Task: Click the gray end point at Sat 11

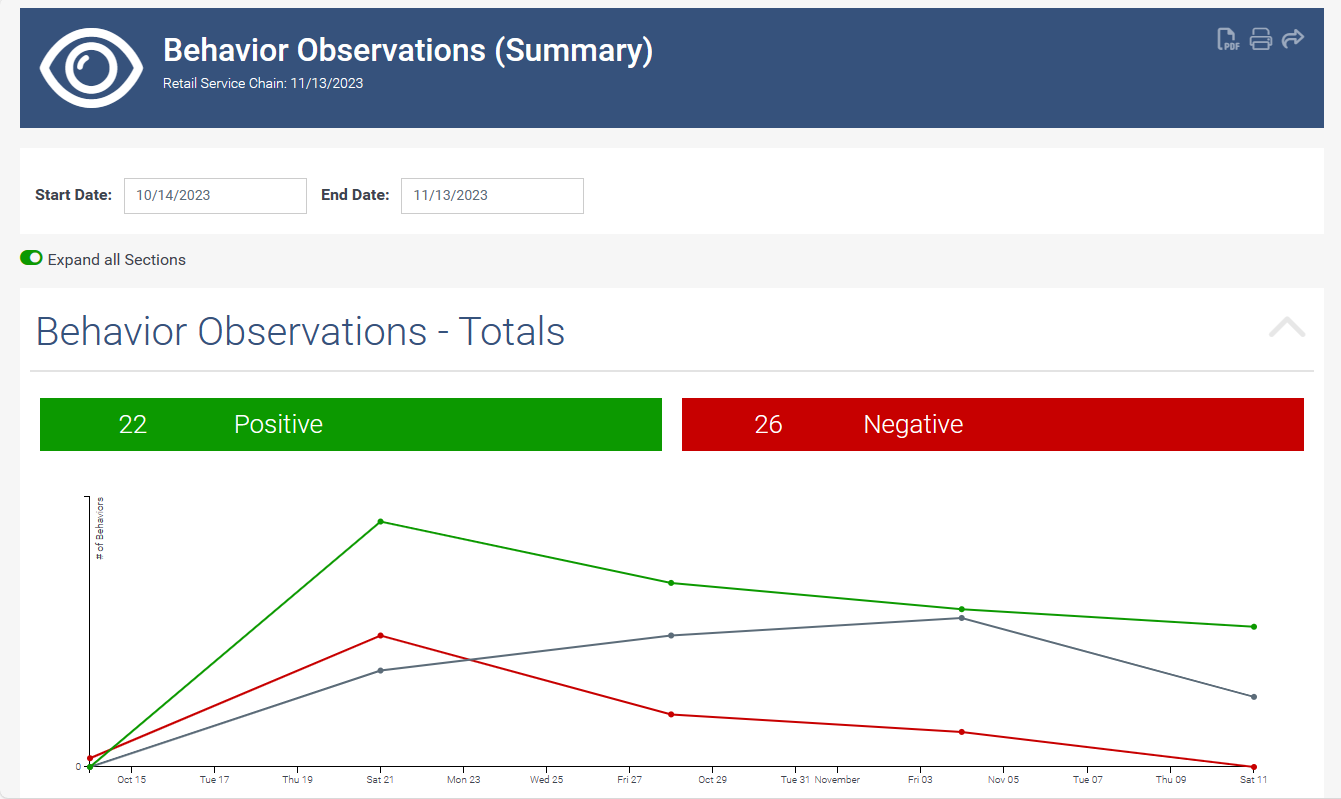Action: (1253, 697)
